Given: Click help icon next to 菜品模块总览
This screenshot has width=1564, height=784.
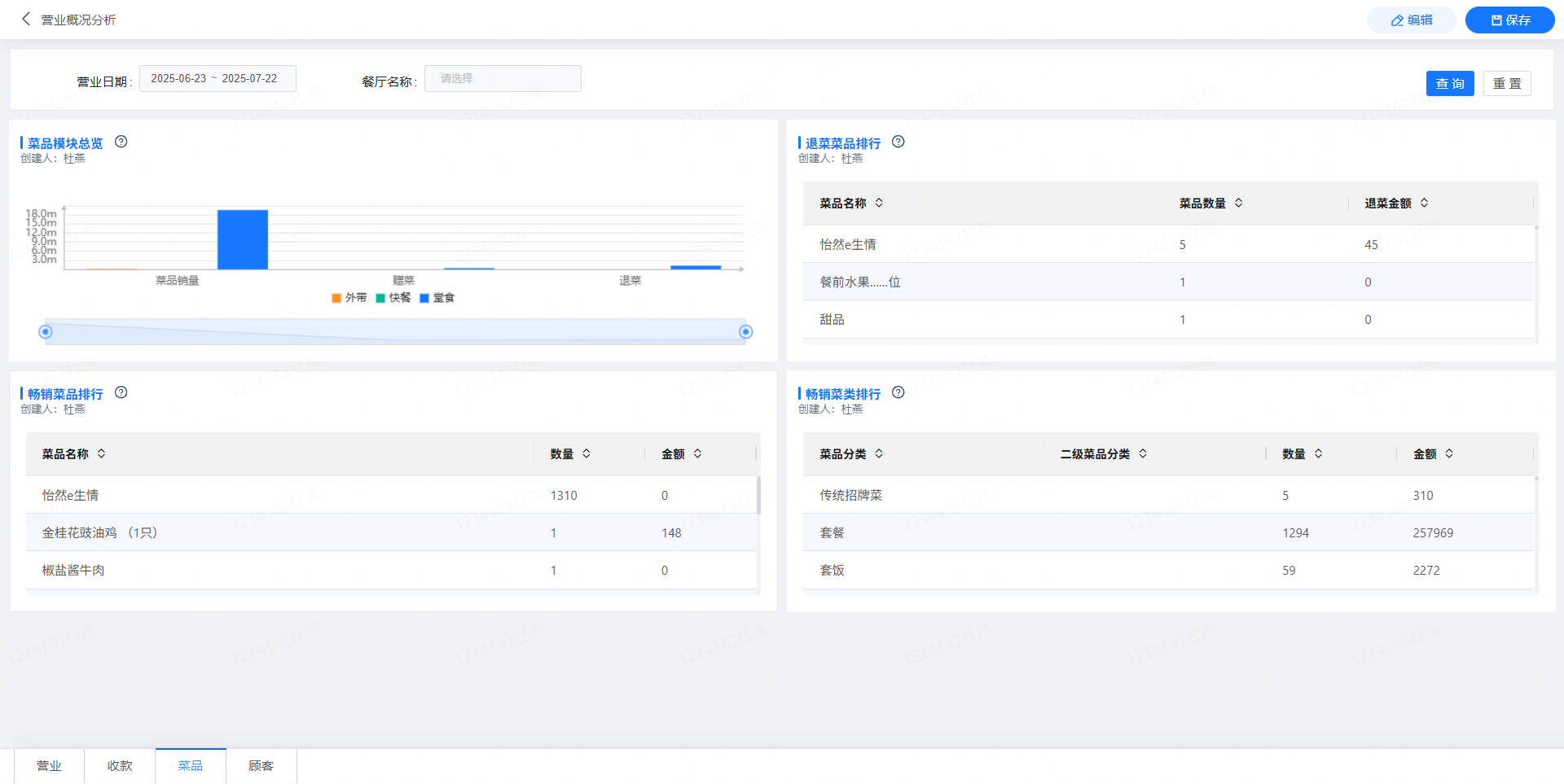Looking at the screenshot, I should click(x=121, y=142).
